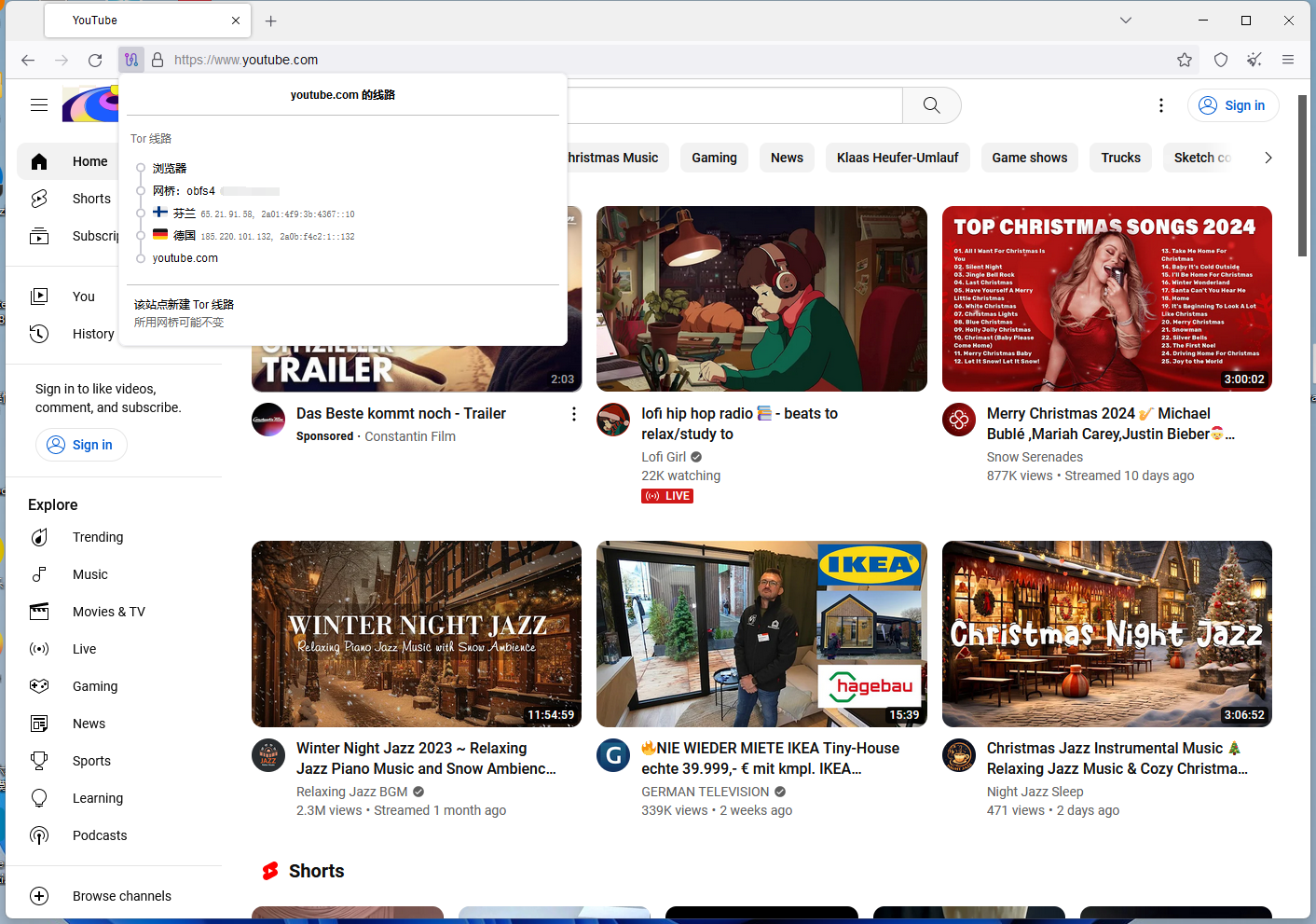Click Browse channels plus icon

(x=39, y=896)
